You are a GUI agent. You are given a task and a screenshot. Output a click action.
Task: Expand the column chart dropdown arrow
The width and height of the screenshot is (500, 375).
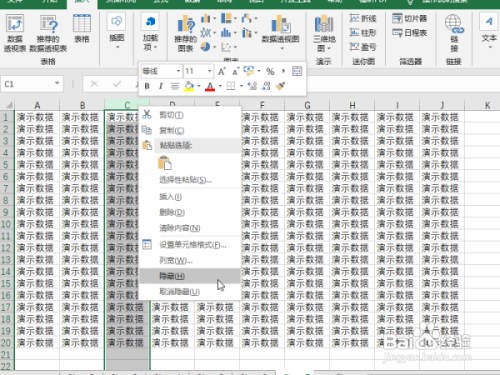(214, 18)
